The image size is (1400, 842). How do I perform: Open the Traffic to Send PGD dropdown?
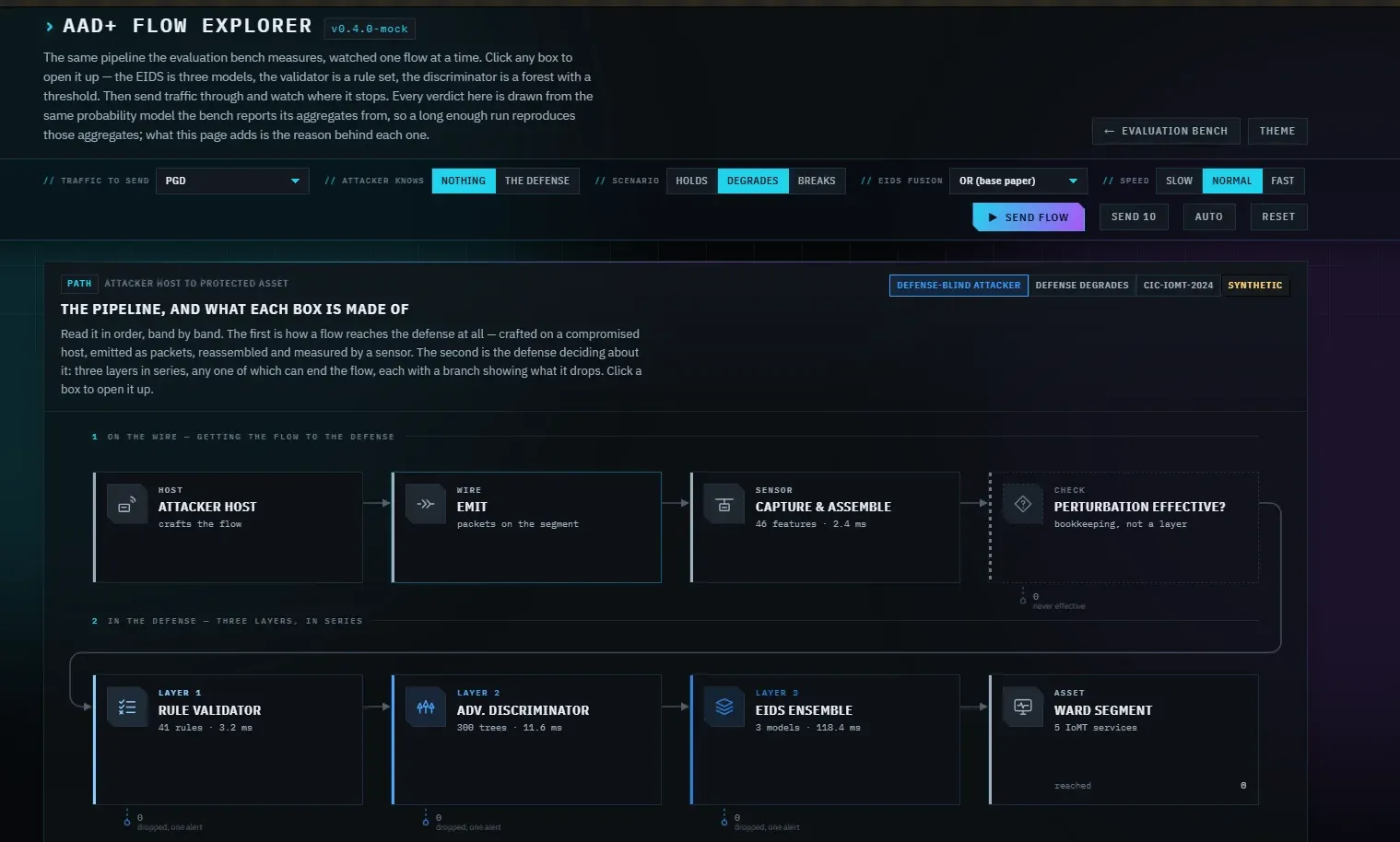coord(232,181)
